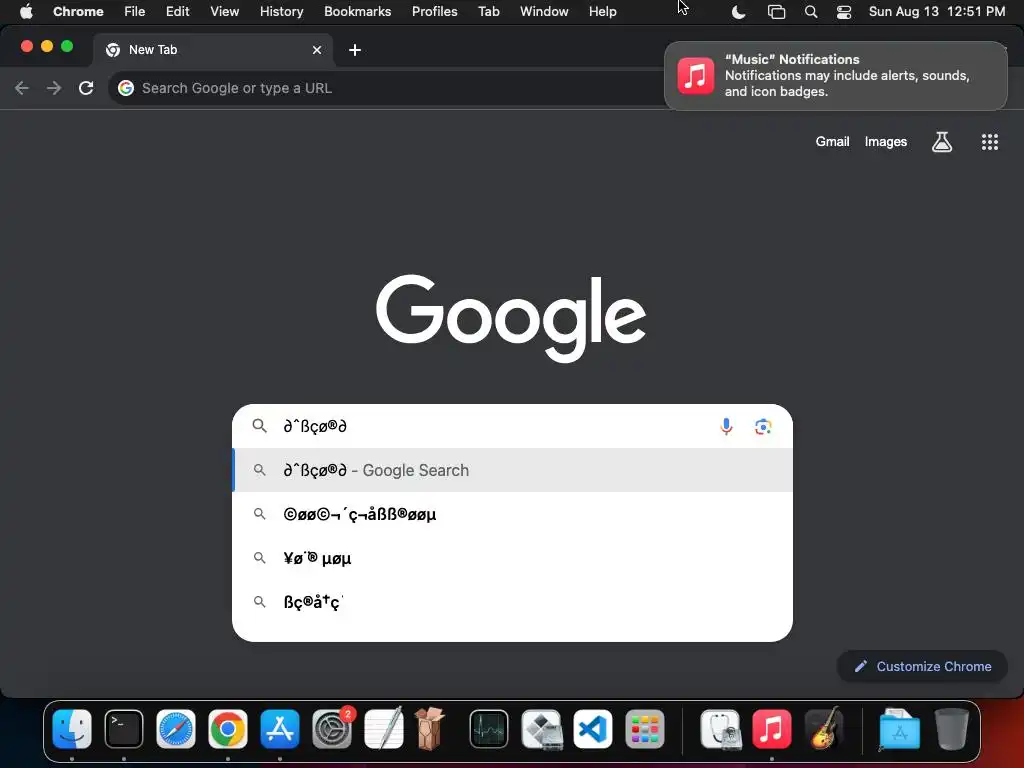Viewport: 1024px width, 768px height.
Task: Open the Images link
Action: [x=886, y=142]
